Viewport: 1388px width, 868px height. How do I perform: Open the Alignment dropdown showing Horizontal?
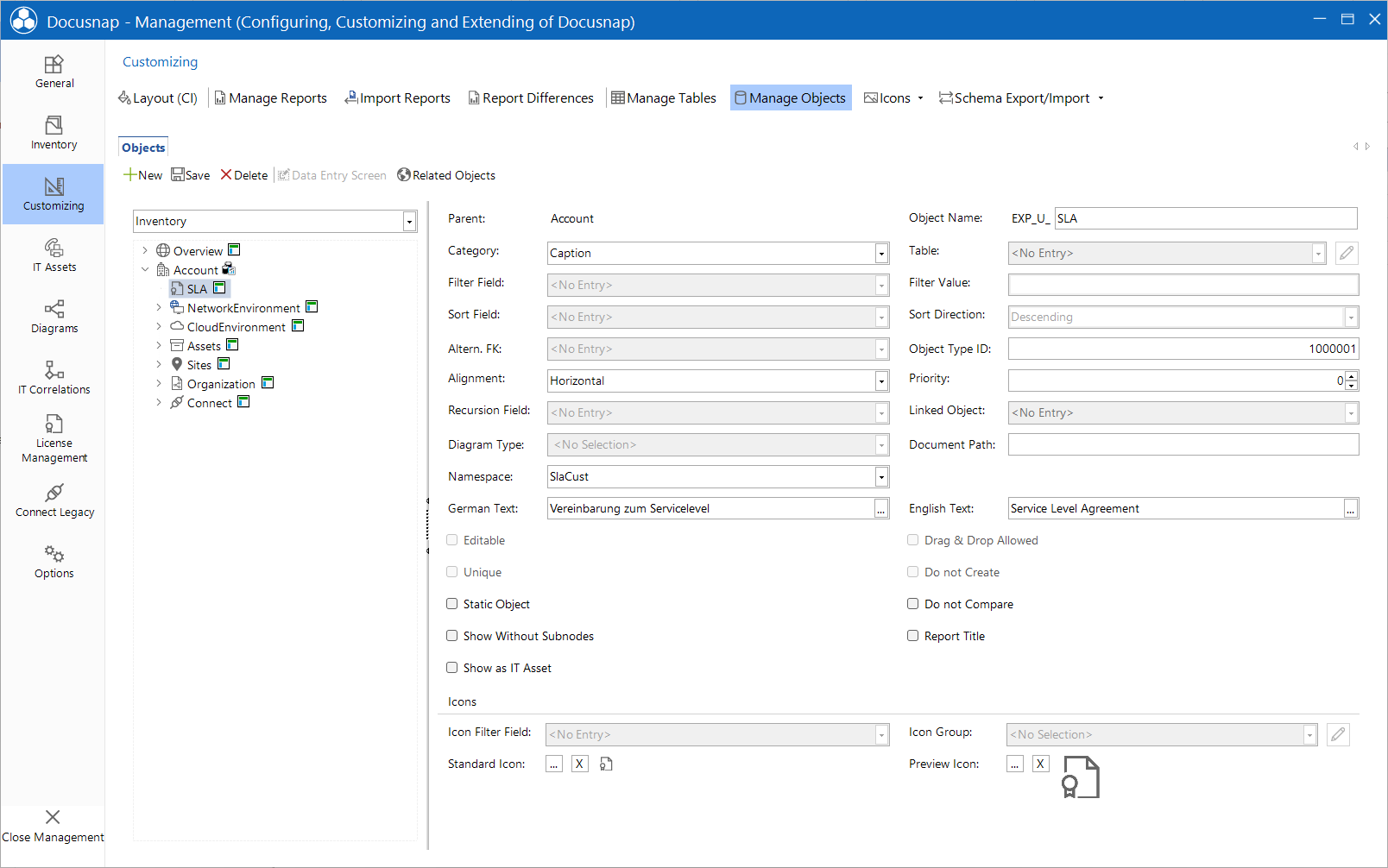881,381
